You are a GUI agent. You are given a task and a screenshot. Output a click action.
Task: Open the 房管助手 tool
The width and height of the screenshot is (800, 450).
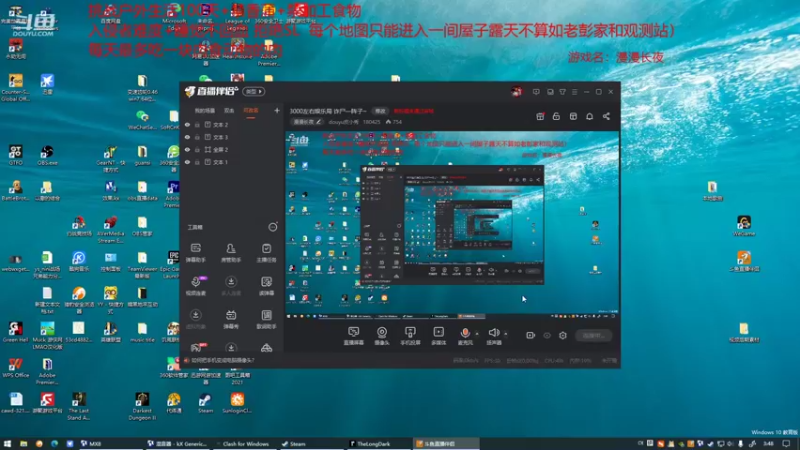(231, 252)
